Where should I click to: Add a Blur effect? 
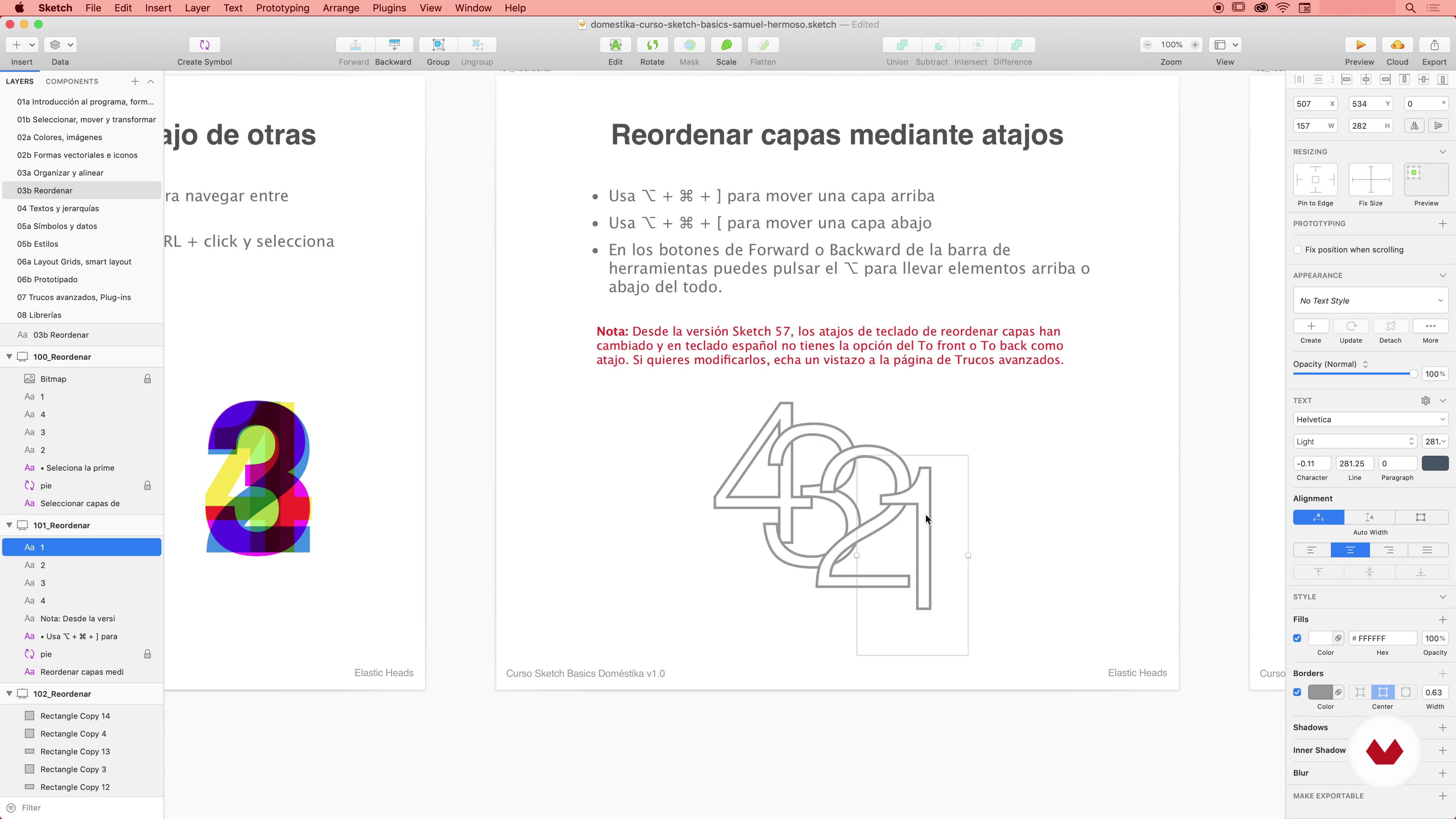1442,773
